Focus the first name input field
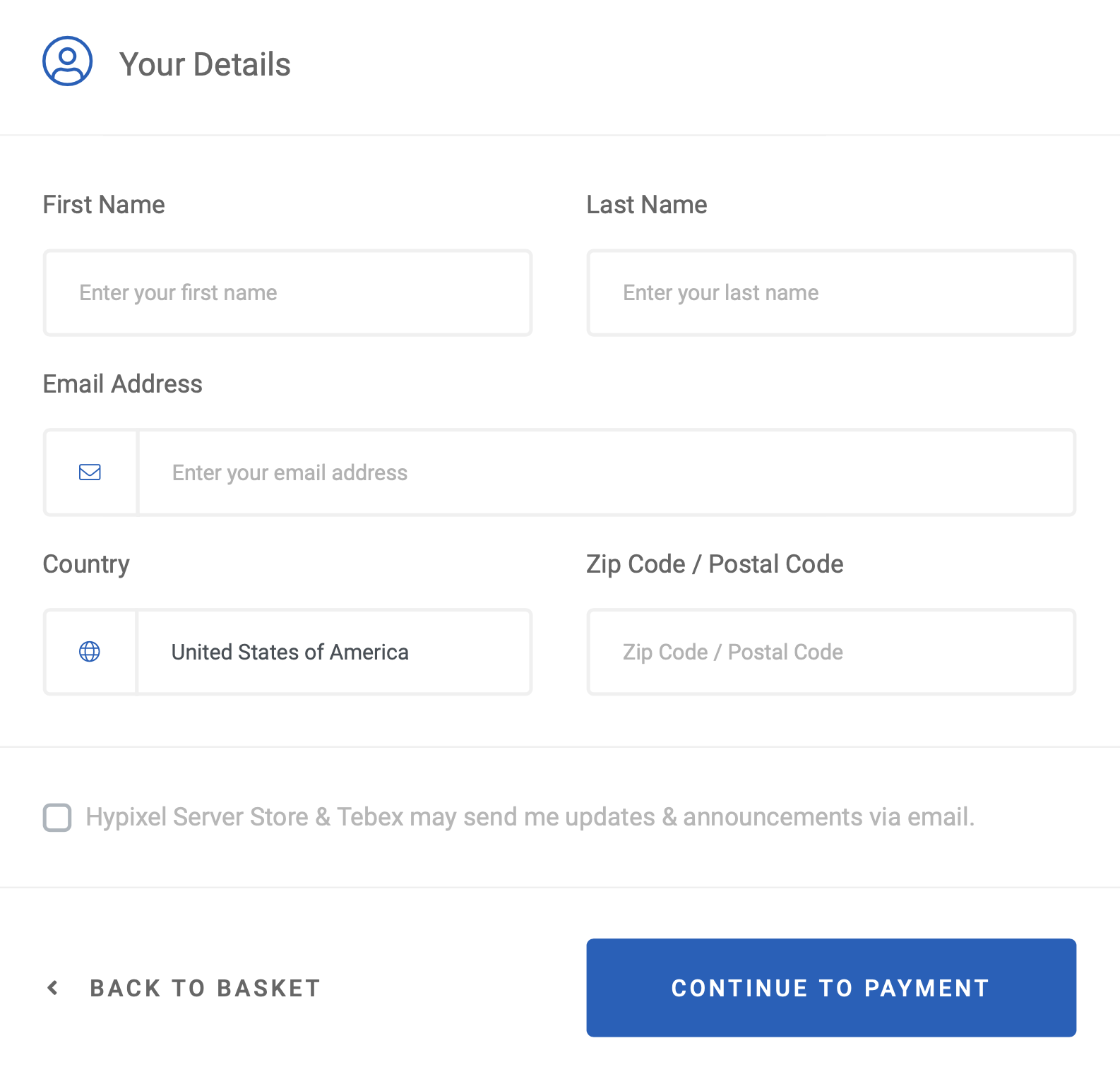The height and width of the screenshot is (1079, 1120). [287, 293]
